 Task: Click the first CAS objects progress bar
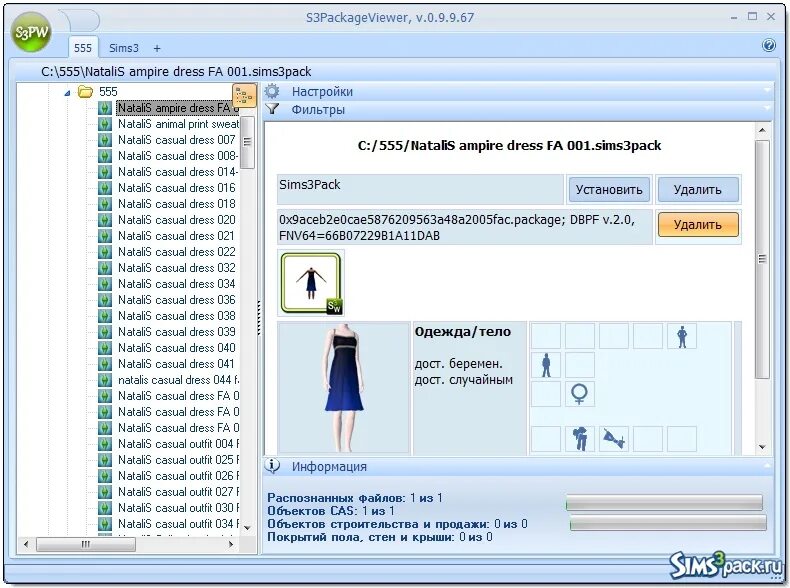[x=664, y=503]
